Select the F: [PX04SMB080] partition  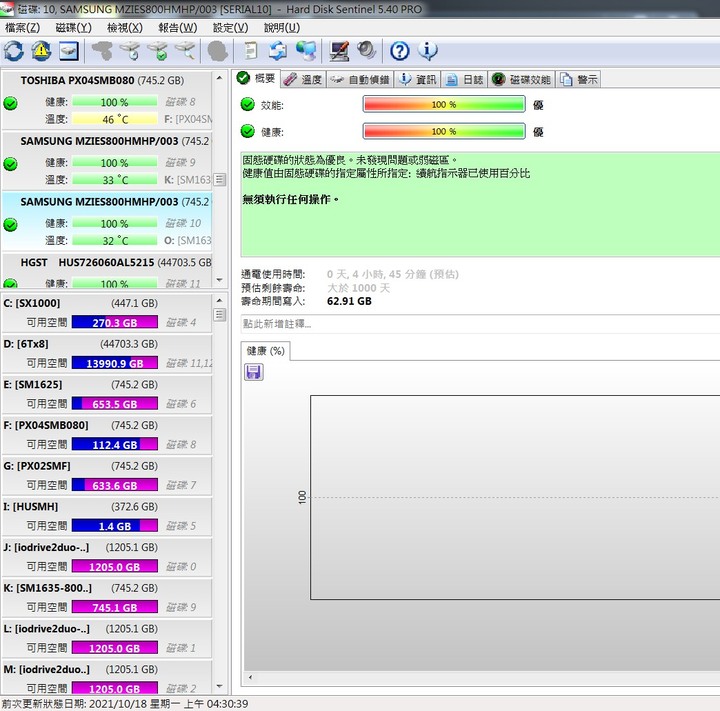point(107,435)
